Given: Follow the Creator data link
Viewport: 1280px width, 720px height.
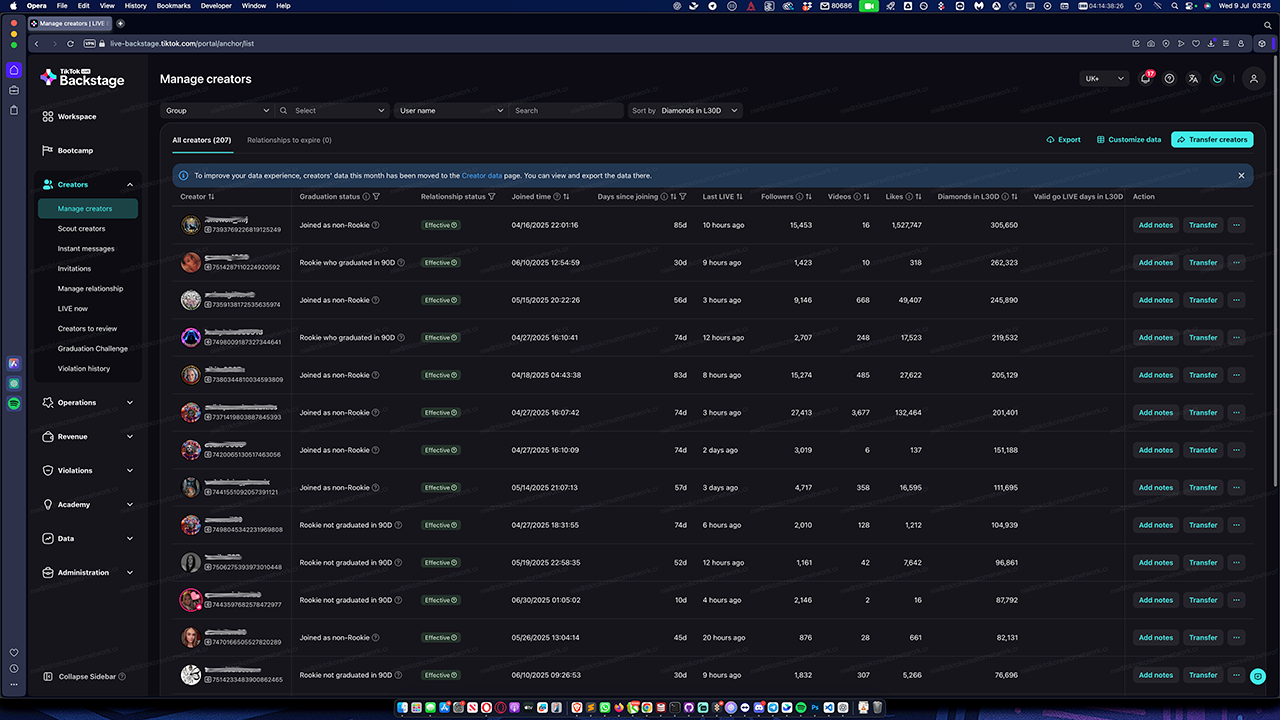Looking at the screenshot, I should click(481, 175).
